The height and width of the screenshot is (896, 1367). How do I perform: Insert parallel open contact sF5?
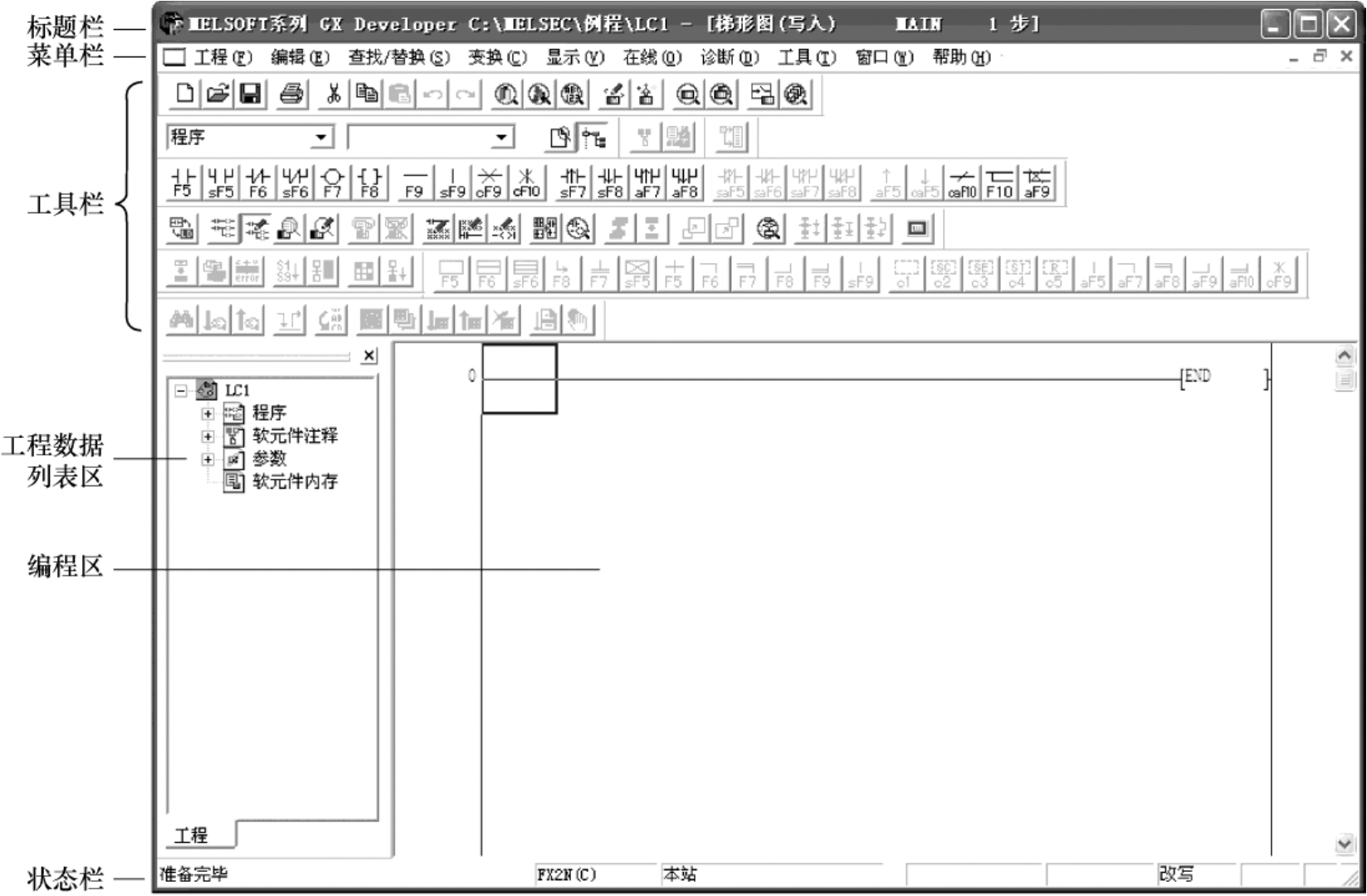[x=221, y=183]
